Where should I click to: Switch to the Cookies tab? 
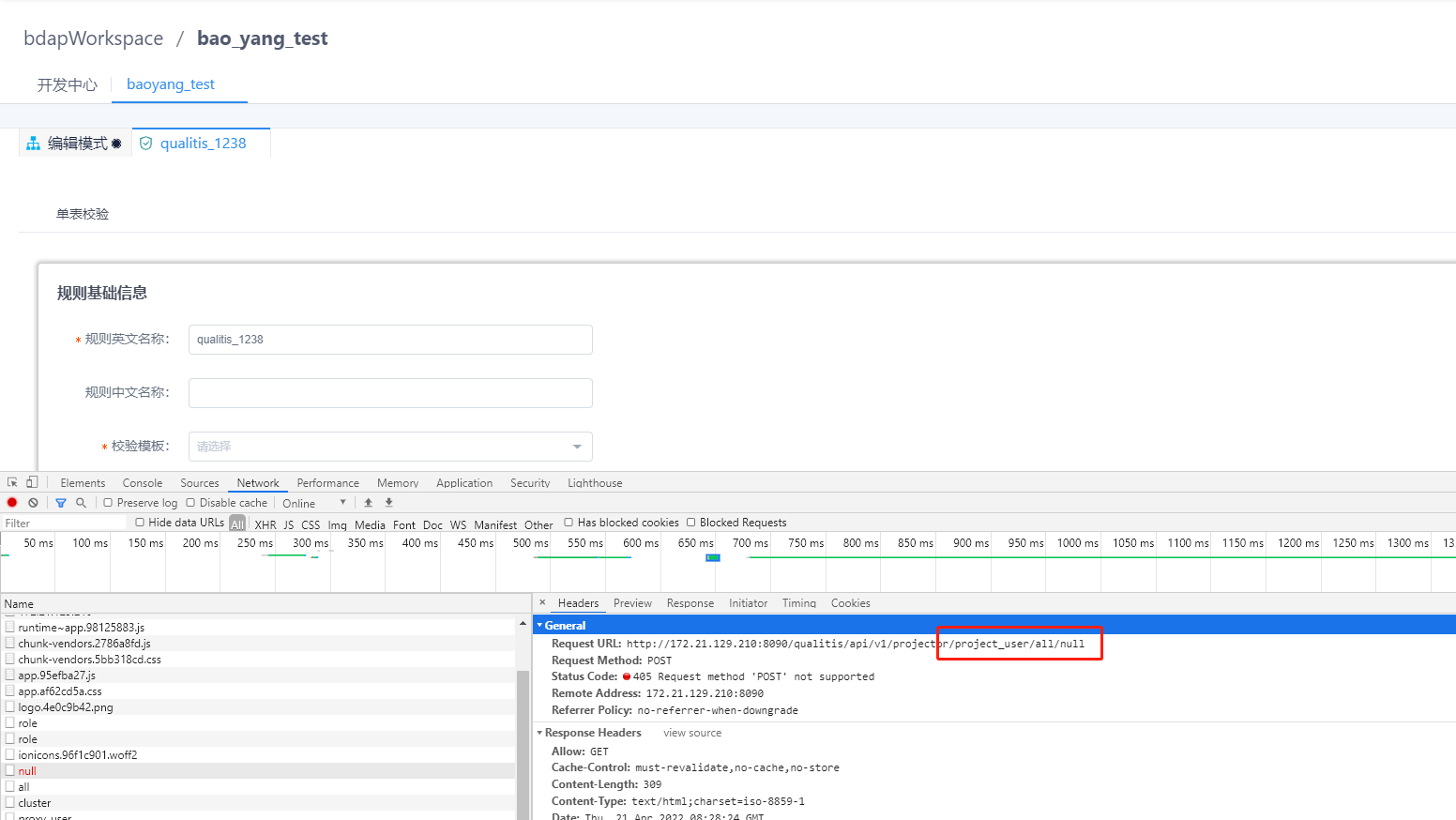coord(851,603)
